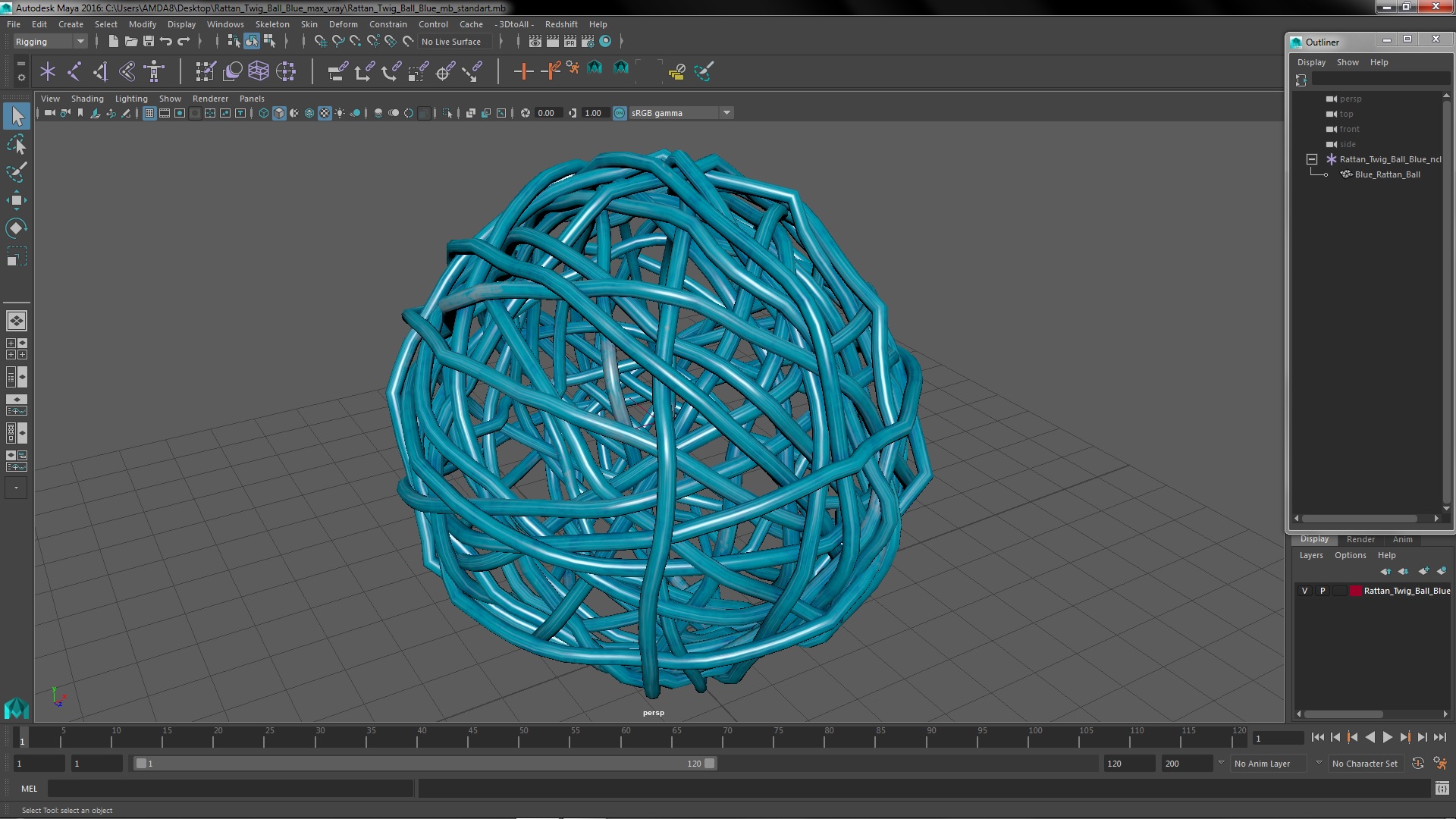Choose the Rotate tool in the toolbox
1456x819 pixels.
pos(17,228)
